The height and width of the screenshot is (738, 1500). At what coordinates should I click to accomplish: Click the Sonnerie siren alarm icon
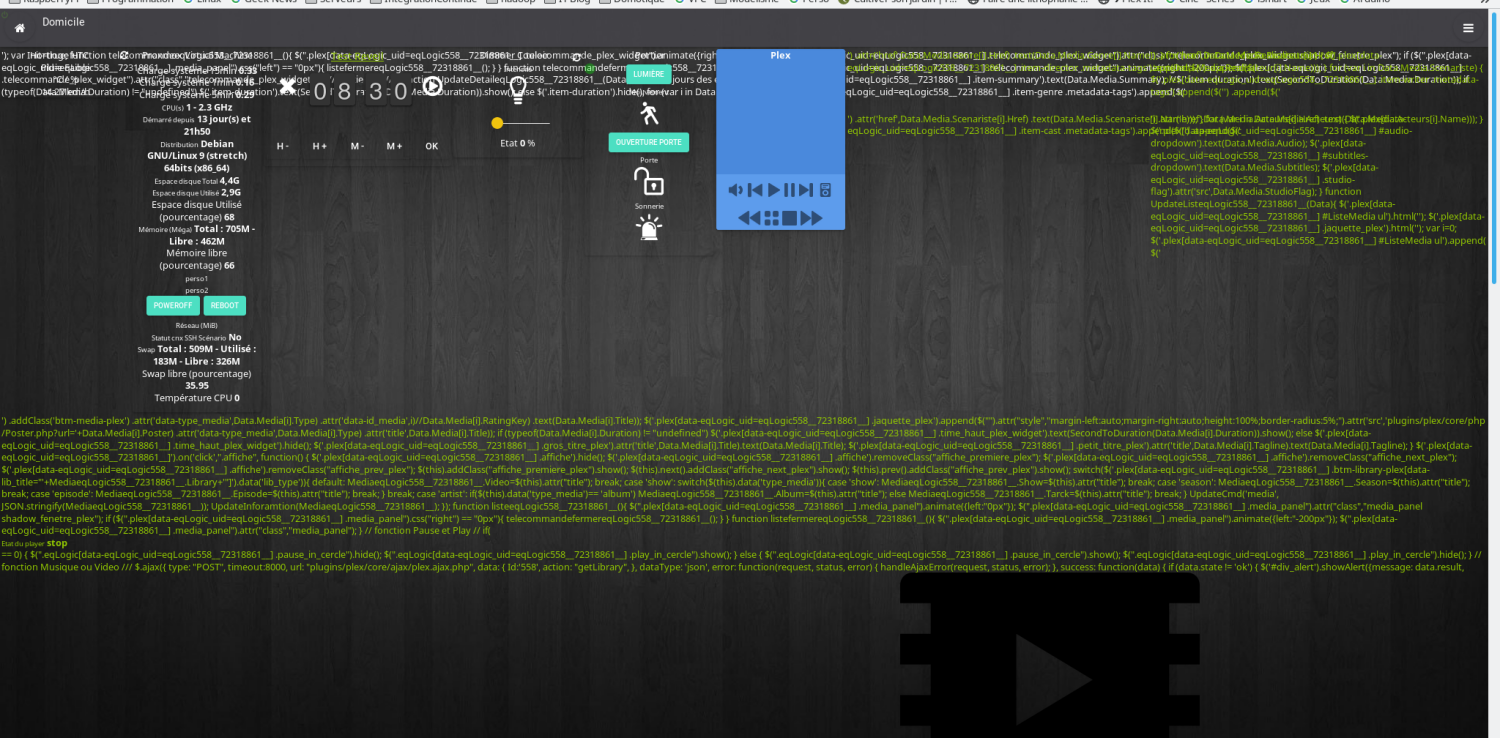pos(649,228)
